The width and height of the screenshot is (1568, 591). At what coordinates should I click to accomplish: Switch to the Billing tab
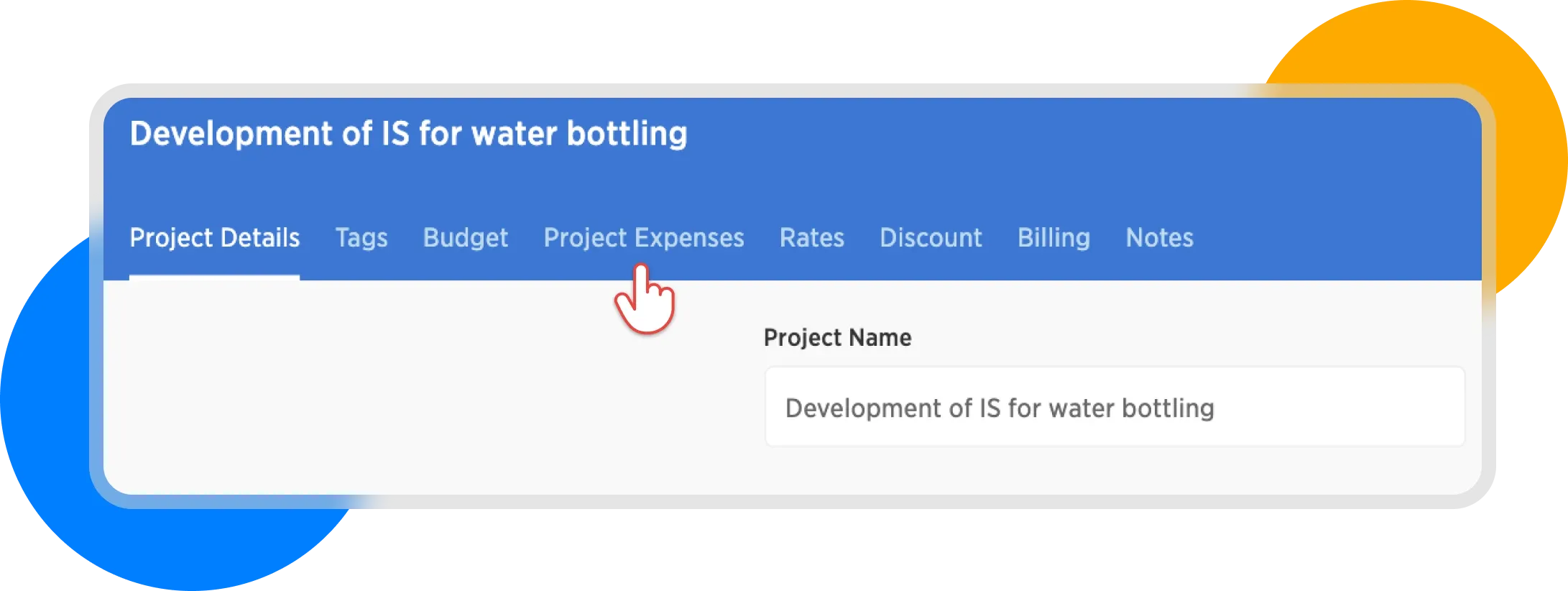point(1053,238)
